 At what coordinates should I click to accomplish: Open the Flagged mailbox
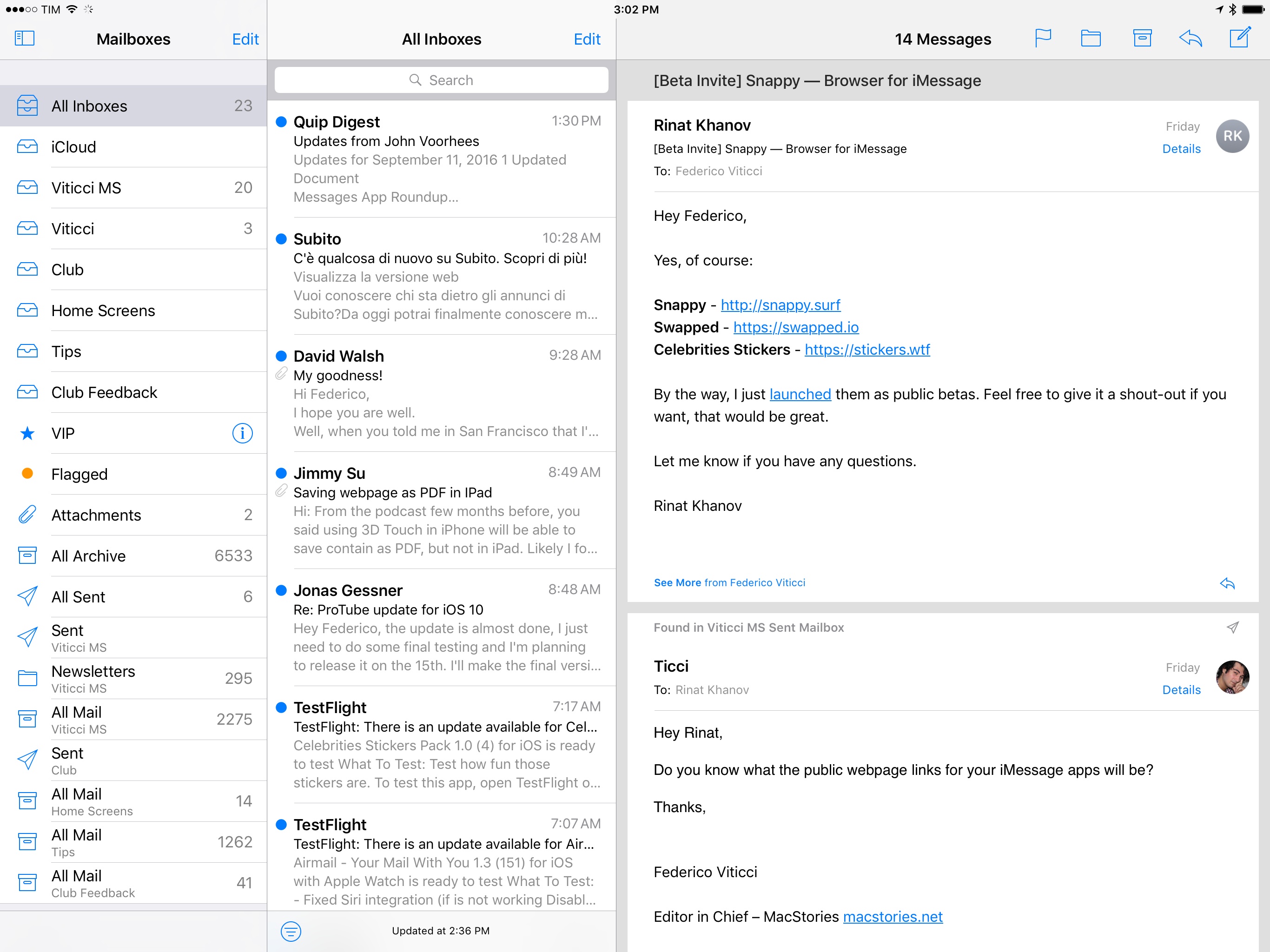[x=79, y=474]
